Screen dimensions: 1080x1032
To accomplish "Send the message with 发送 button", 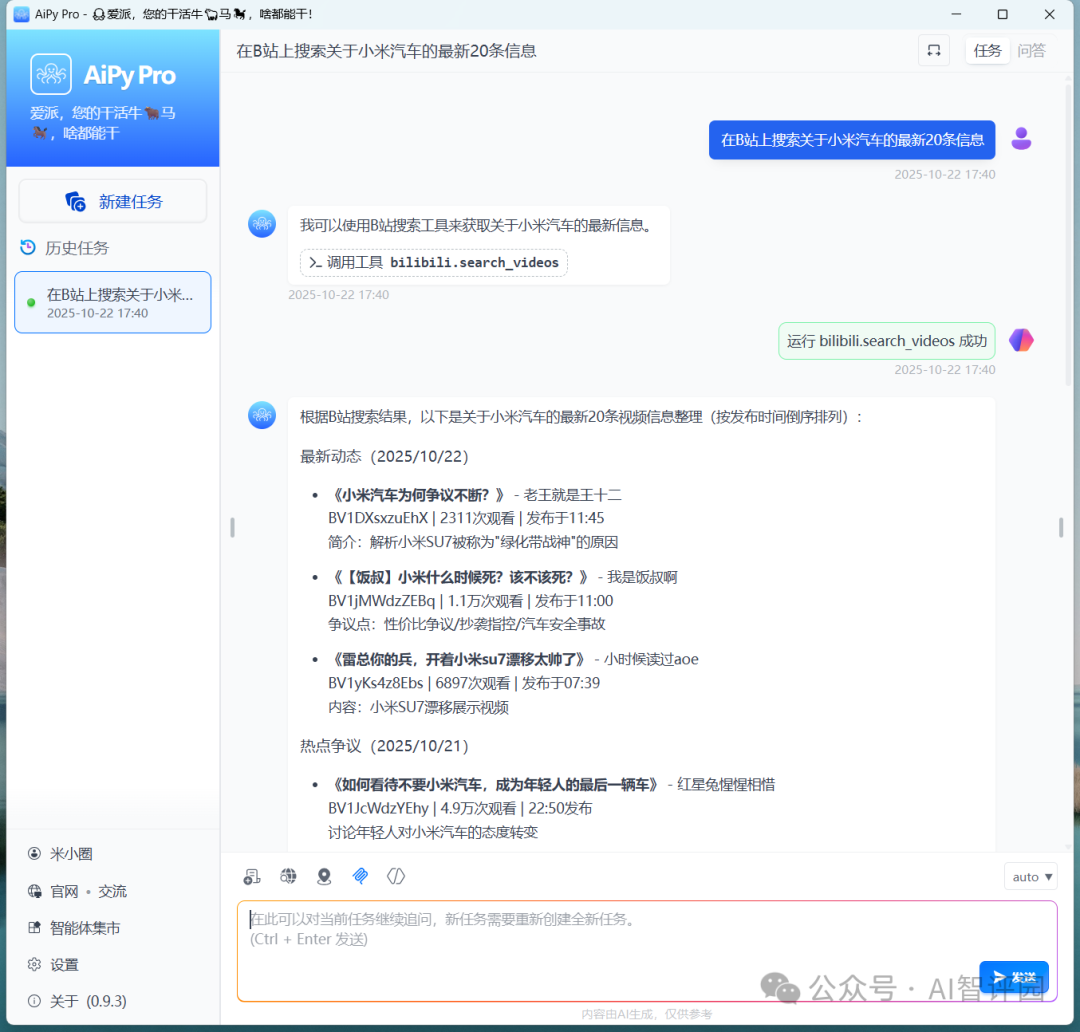I will [1014, 977].
